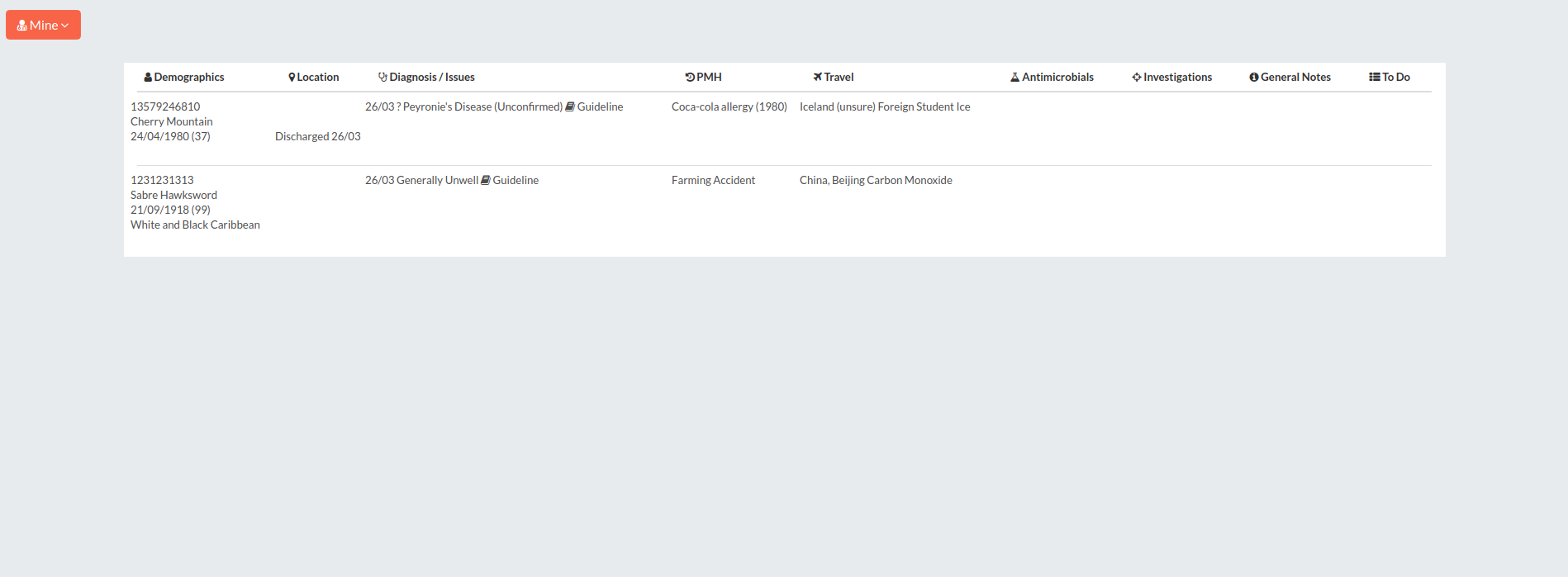Click the plane icon beside Travel
Viewport: 1568px width, 577px height.
(817, 77)
